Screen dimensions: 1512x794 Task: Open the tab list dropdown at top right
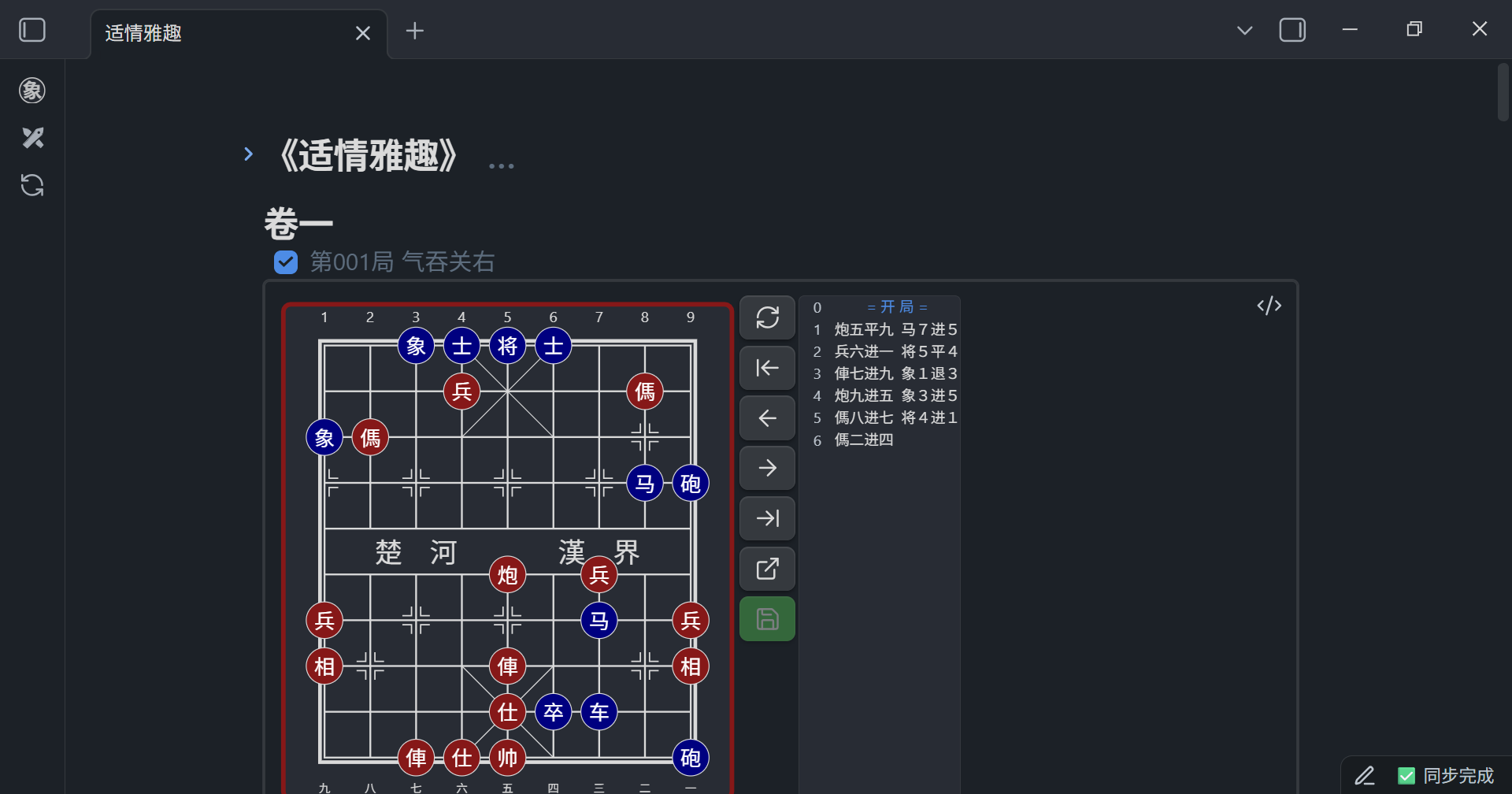coord(1244,30)
